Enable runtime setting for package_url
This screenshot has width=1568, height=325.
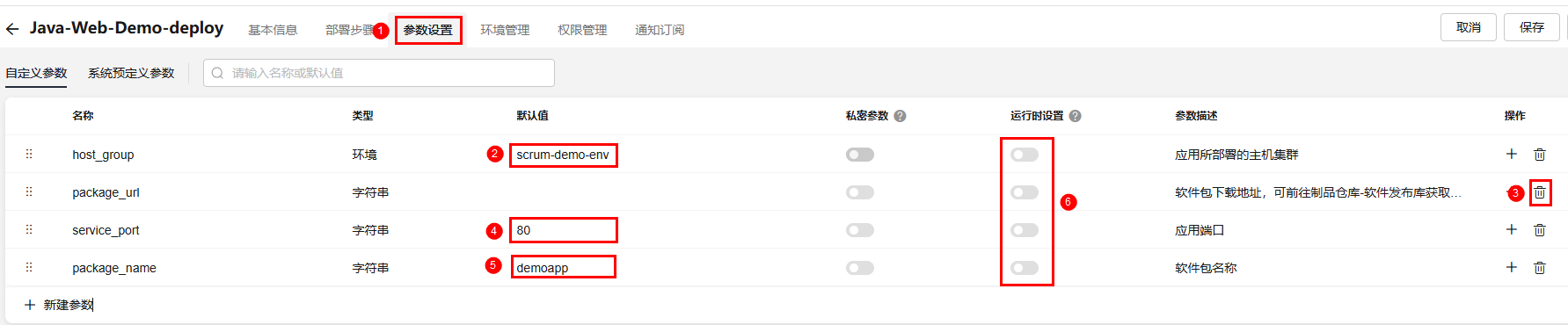pyautogui.click(x=1025, y=192)
